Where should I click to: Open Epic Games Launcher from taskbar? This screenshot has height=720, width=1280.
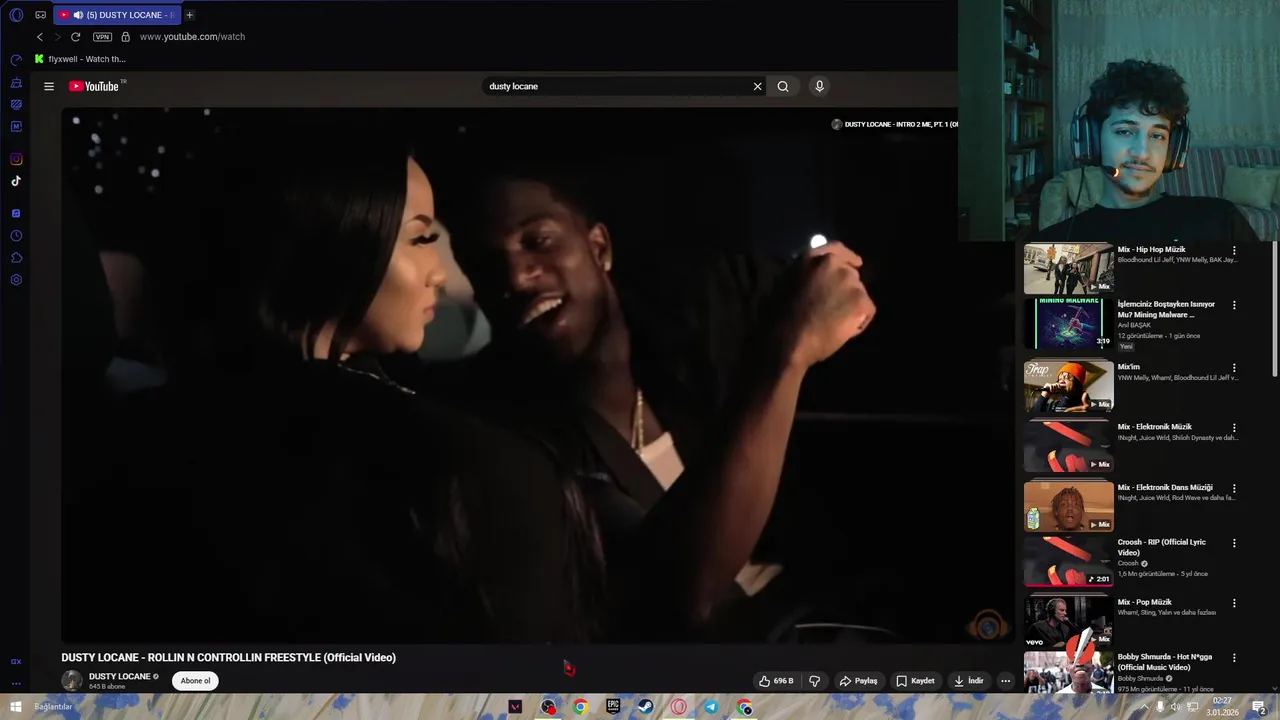pos(613,707)
